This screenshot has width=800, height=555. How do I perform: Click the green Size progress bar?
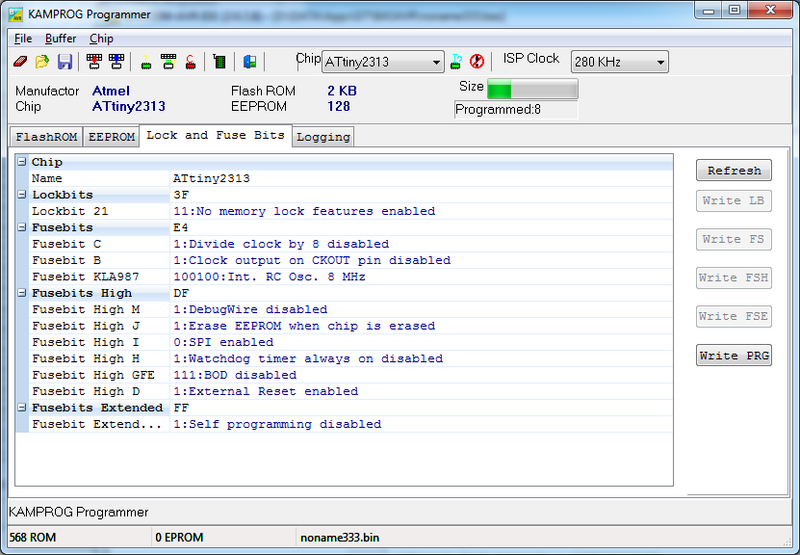(x=533, y=89)
